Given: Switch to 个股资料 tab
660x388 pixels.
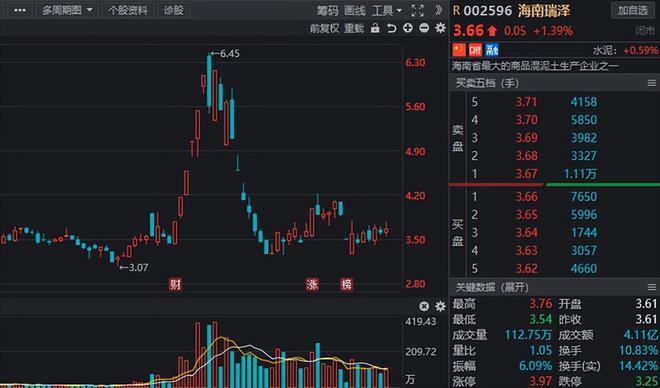Looking at the screenshot, I should 128,11.
